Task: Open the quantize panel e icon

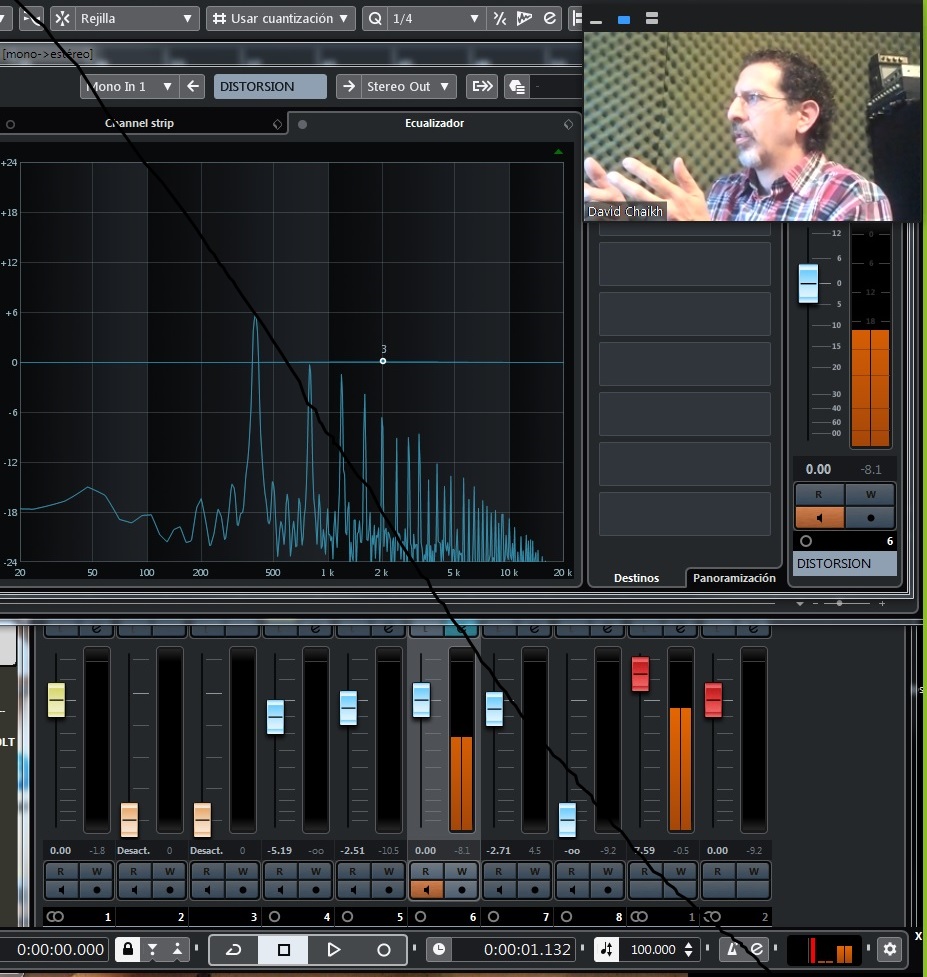Action: [549, 19]
